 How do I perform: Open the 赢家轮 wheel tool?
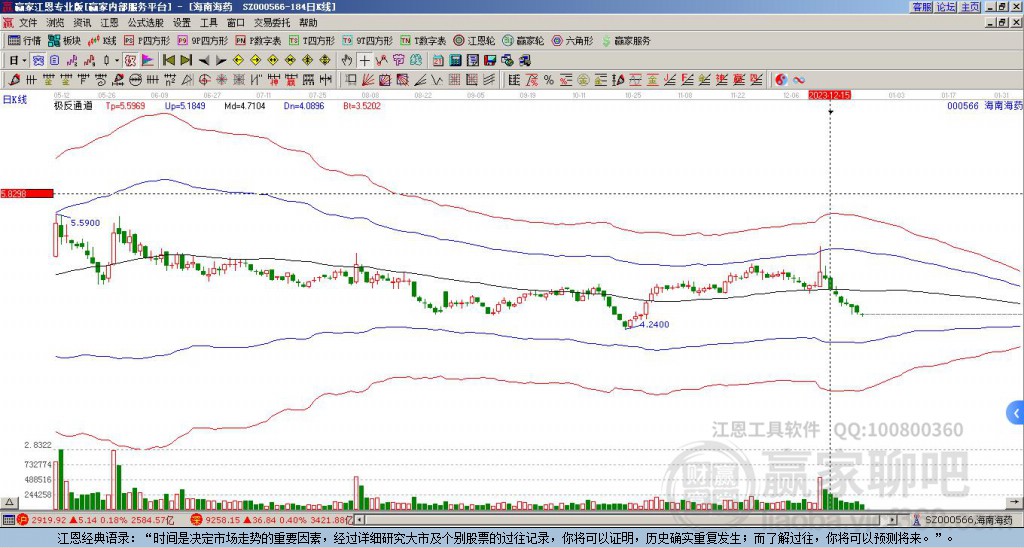click(x=522, y=40)
